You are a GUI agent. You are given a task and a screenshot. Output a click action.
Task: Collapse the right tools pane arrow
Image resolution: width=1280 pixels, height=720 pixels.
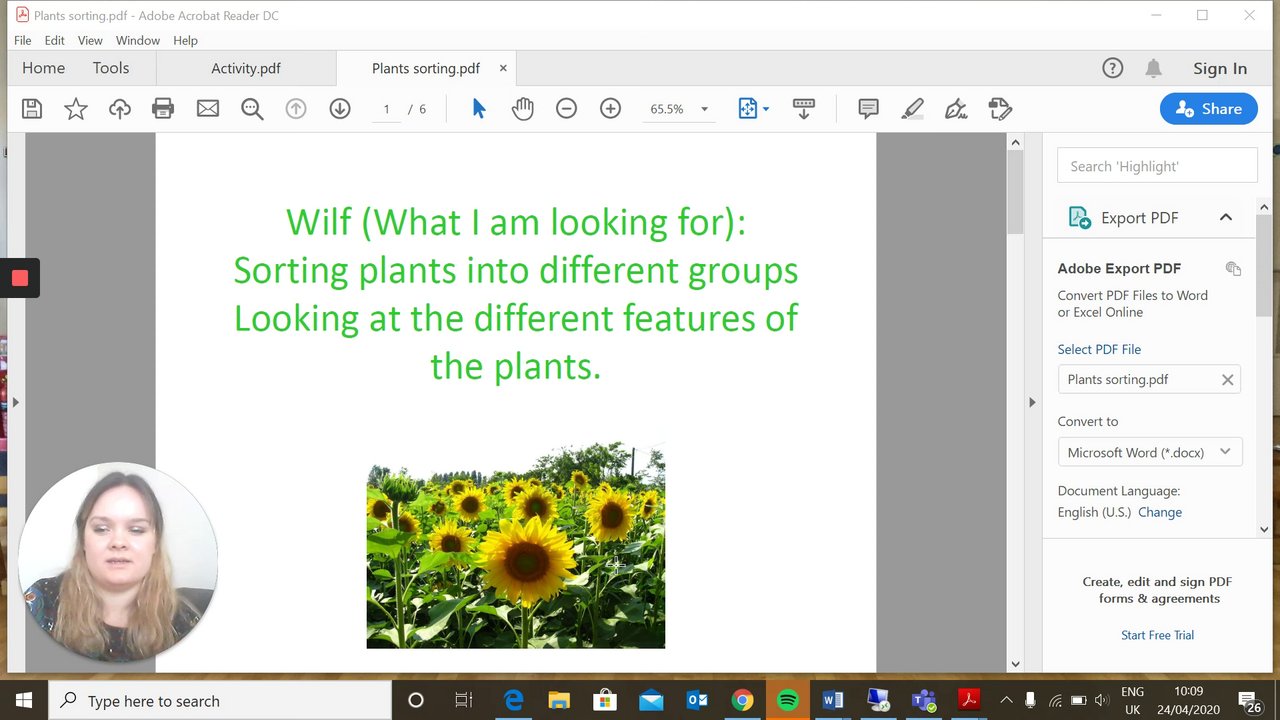(x=1032, y=402)
